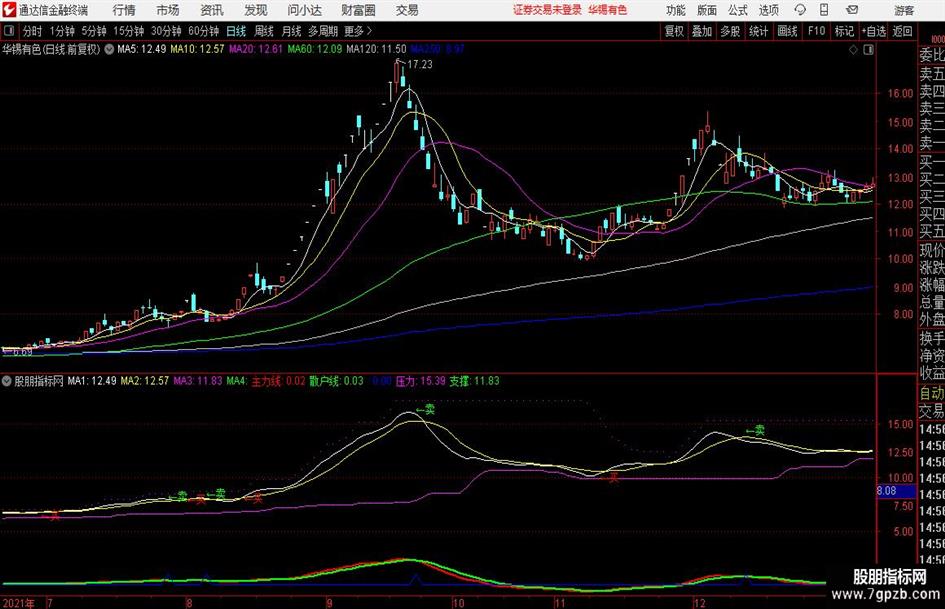945x609 pixels.
Task: Switch to the 周线 weekly period
Action: pos(264,31)
